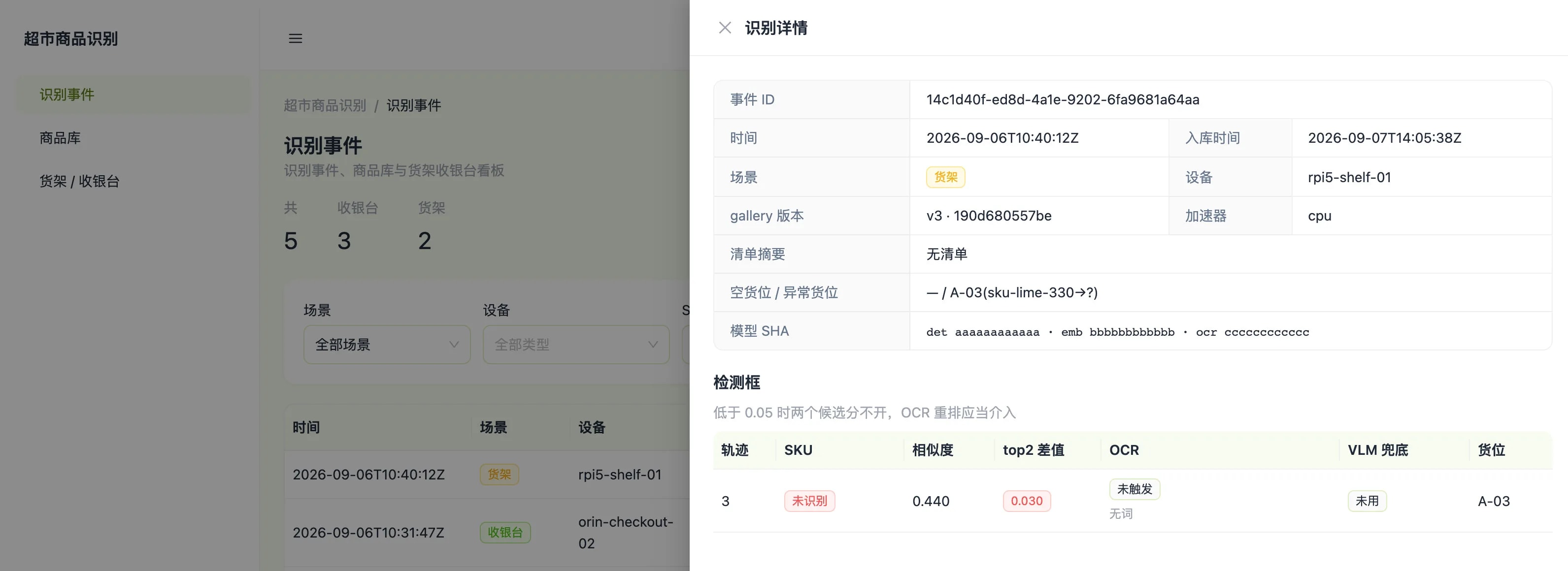Open 货架 / 收银台 sidebar item
This screenshot has height=571, width=1568.
point(133,181)
